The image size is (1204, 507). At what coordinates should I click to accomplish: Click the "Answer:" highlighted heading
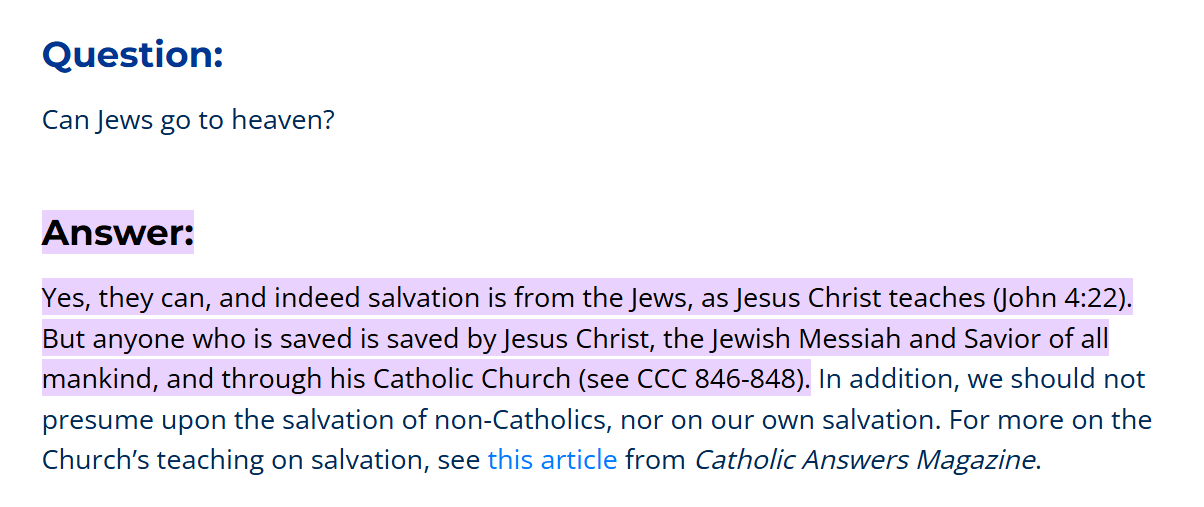click(x=117, y=232)
